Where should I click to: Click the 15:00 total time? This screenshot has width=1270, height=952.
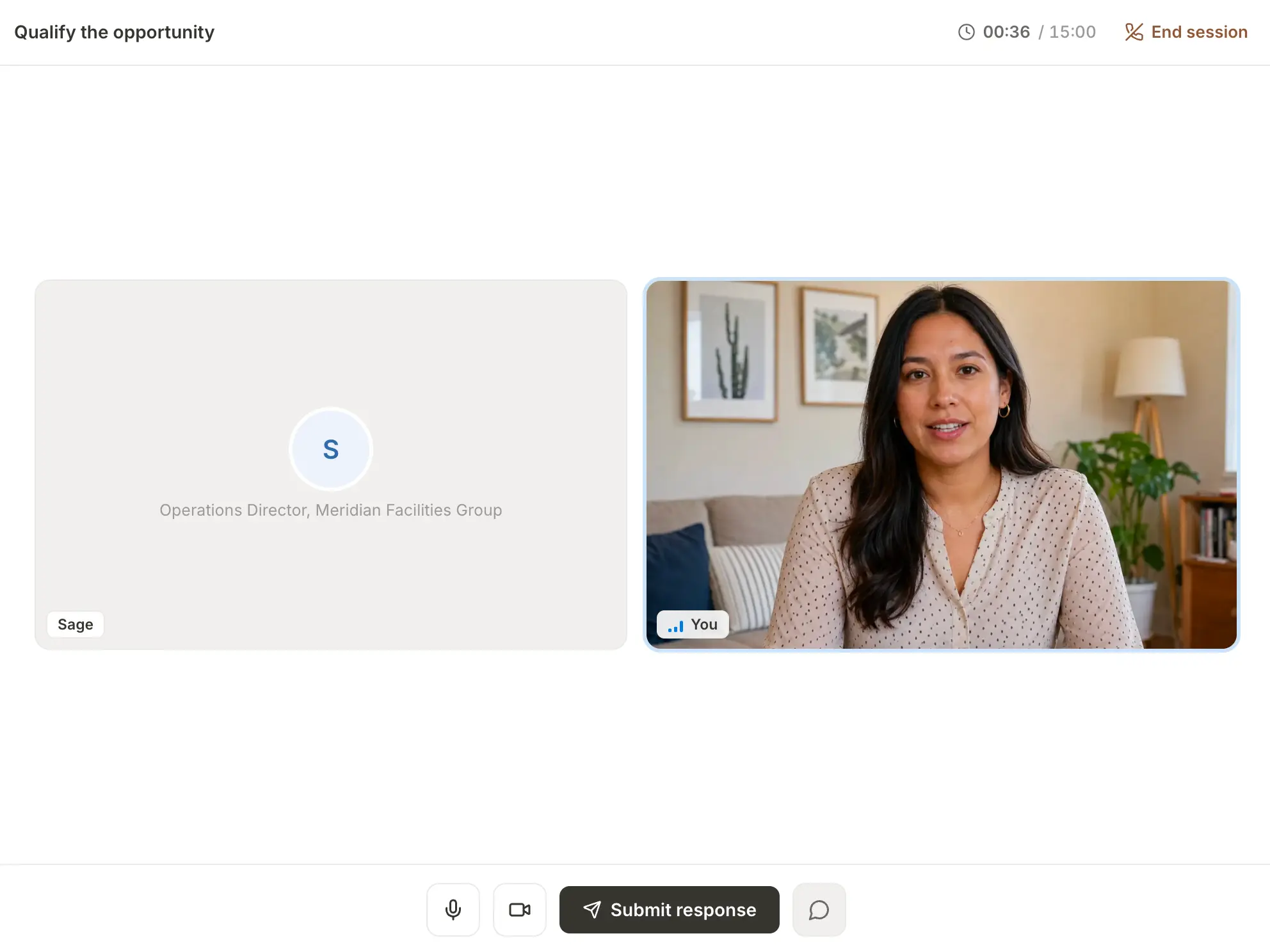(1072, 32)
